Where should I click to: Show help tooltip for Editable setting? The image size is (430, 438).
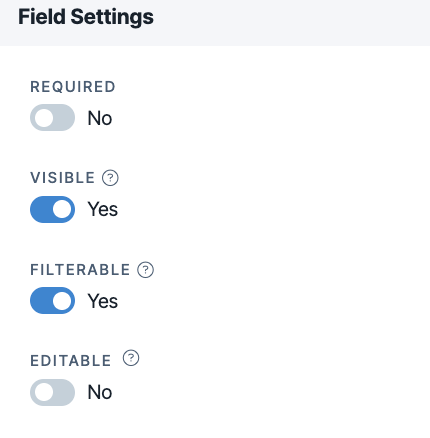pyautogui.click(x=131, y=358)
